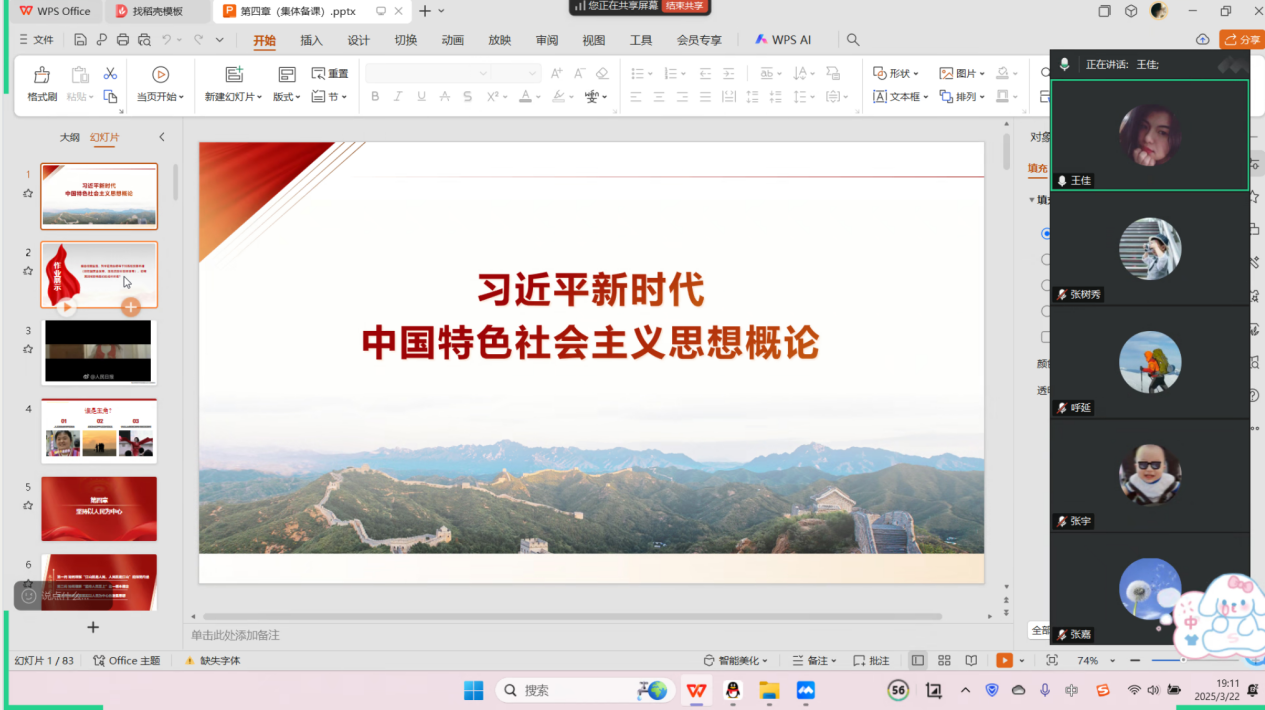Open the 批注 comments icon in status bar
Viewport: 1265px width, 710px height.
871,661
